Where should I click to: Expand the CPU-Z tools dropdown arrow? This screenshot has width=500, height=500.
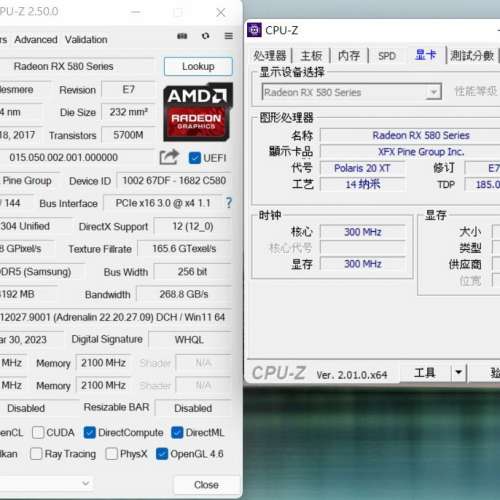459,372
